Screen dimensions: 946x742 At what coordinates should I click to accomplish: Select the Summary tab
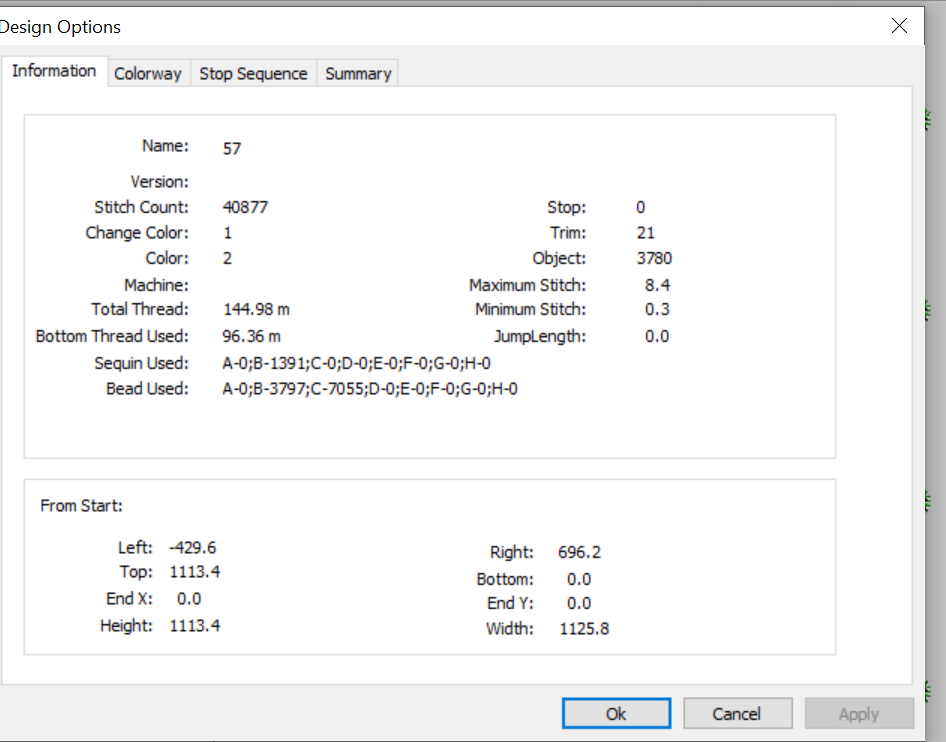(x=358, y=74)
